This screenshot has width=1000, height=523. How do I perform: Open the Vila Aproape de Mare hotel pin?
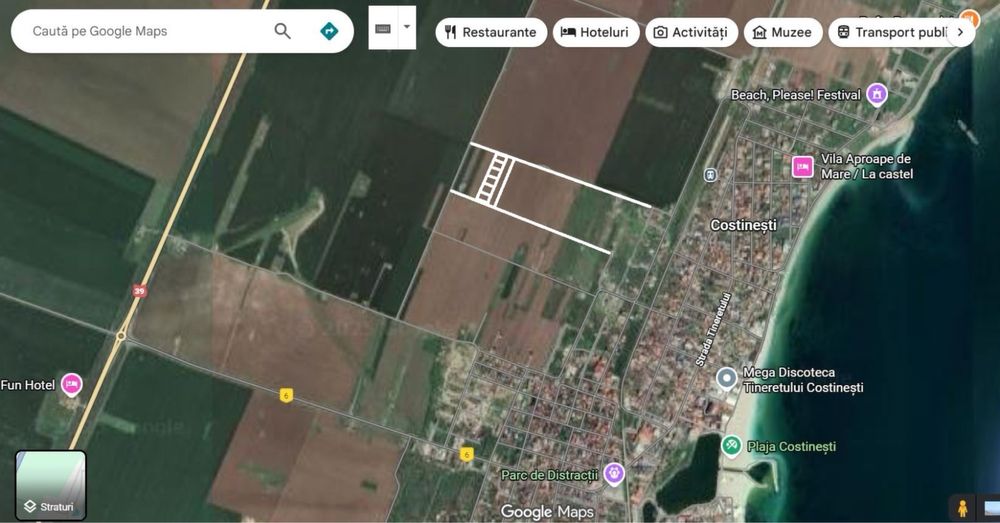[x=802, y=166]
